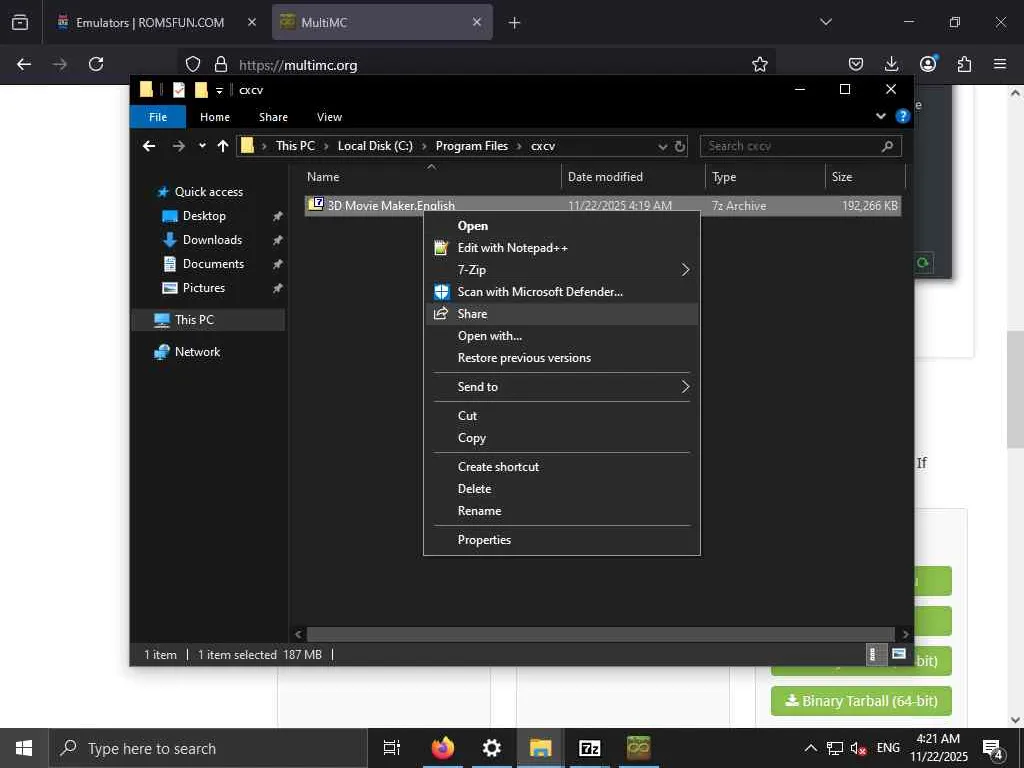
Task: Click the blue Explorer help icon
Action: (x=903, y=116)
